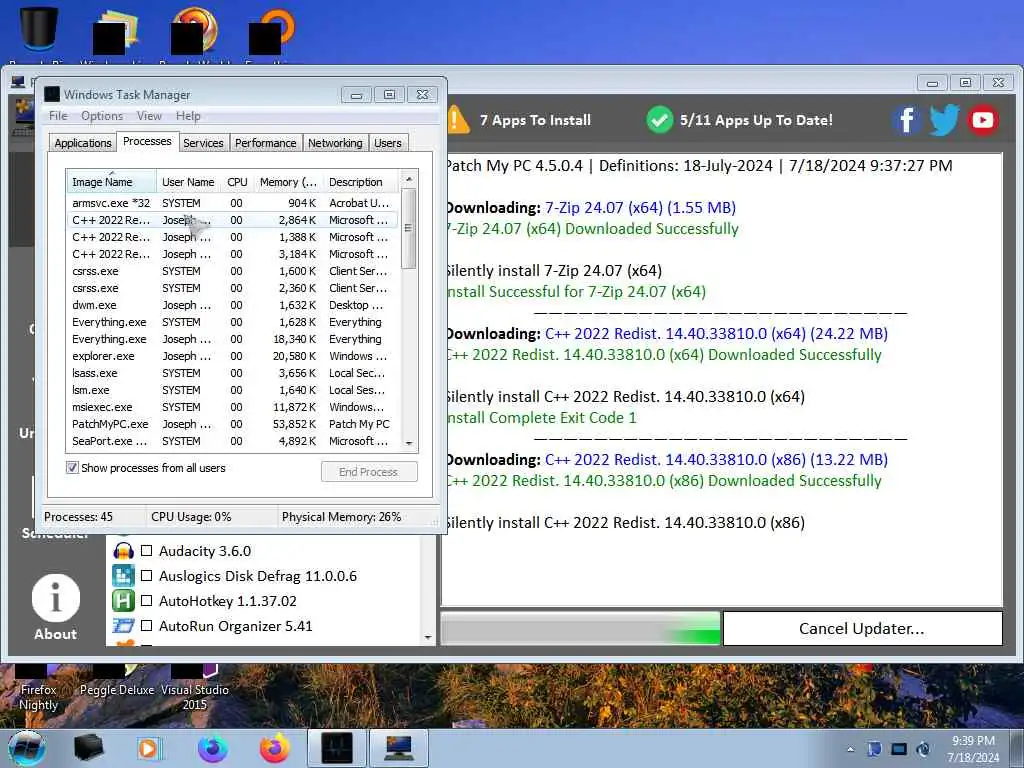
Task: Show hidden tray icons arrow
Action: click(x=850, y=749)
